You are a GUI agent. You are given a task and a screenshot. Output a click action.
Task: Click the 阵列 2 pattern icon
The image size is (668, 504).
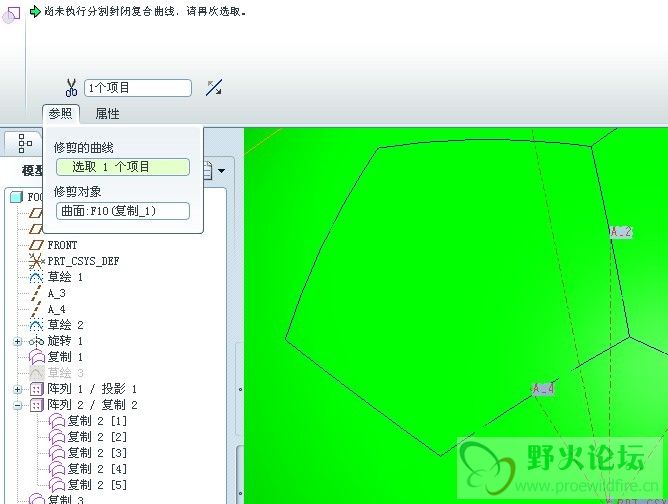[x=37, y=405]
